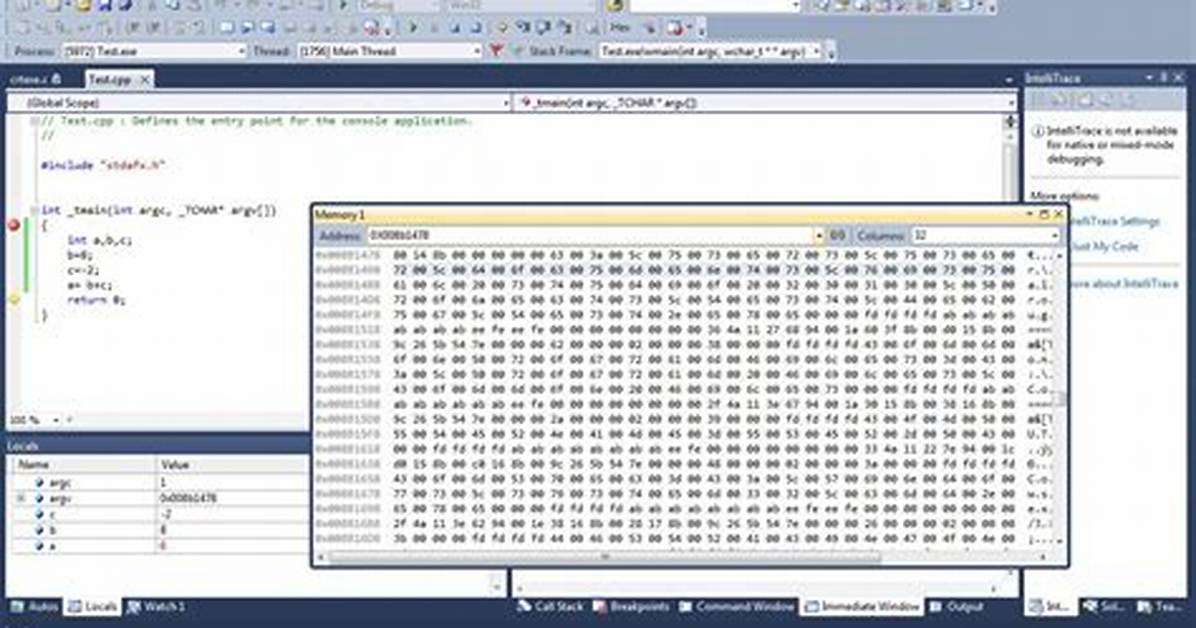Viewport: 1196px width, 628px height.
Task: Open the Memory 1 window options arrow
Action: point(1029,214)
